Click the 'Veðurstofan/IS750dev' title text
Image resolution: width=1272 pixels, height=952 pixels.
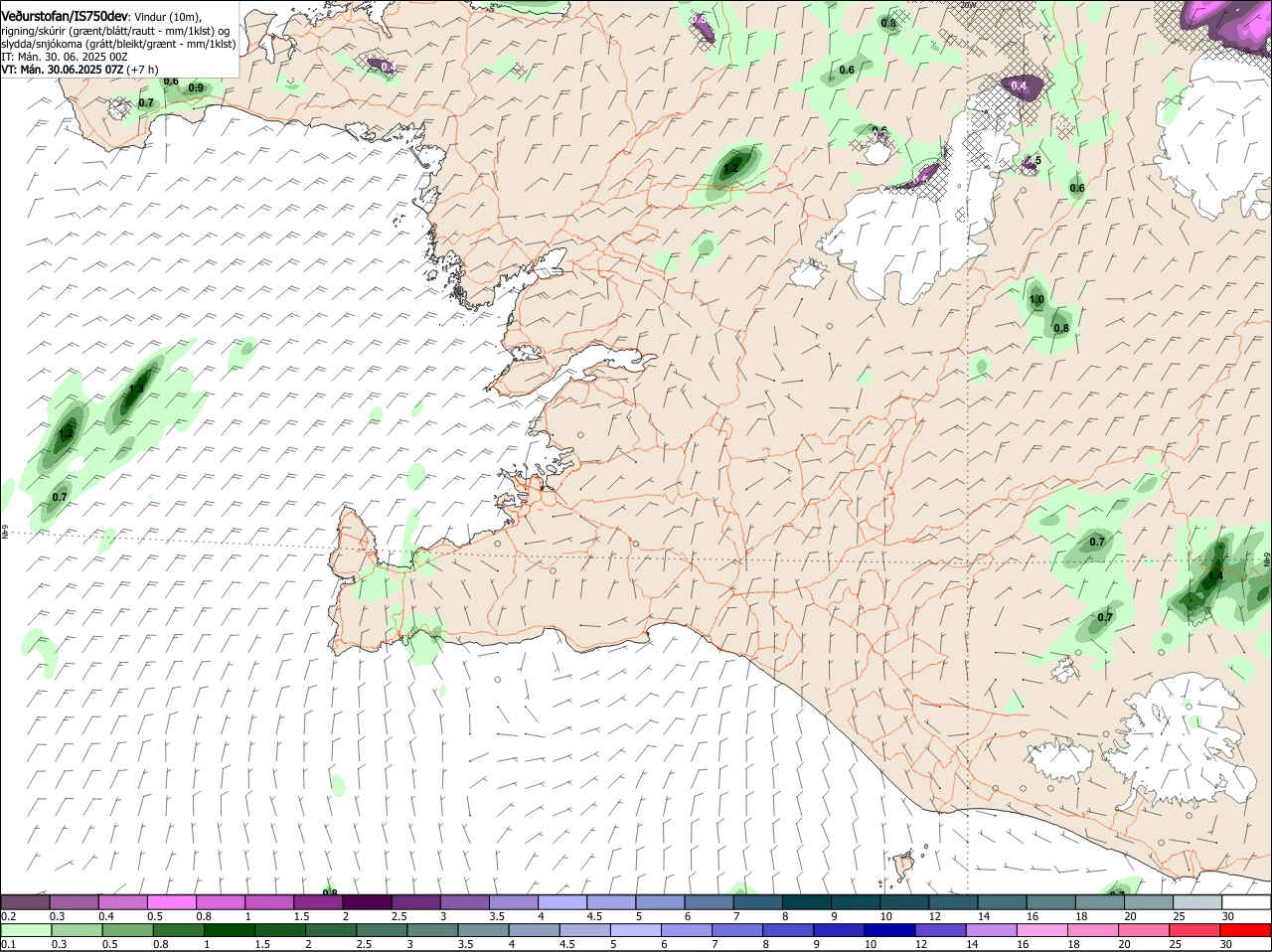point(65,17)
